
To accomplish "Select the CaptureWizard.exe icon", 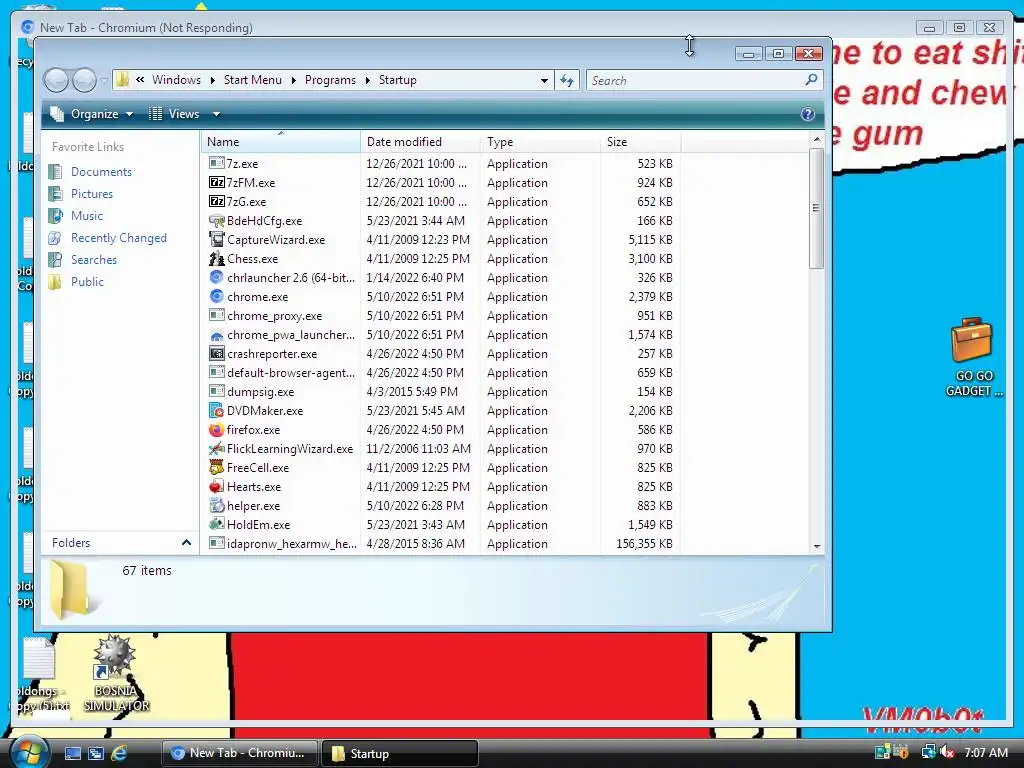I will pos(216,239).
